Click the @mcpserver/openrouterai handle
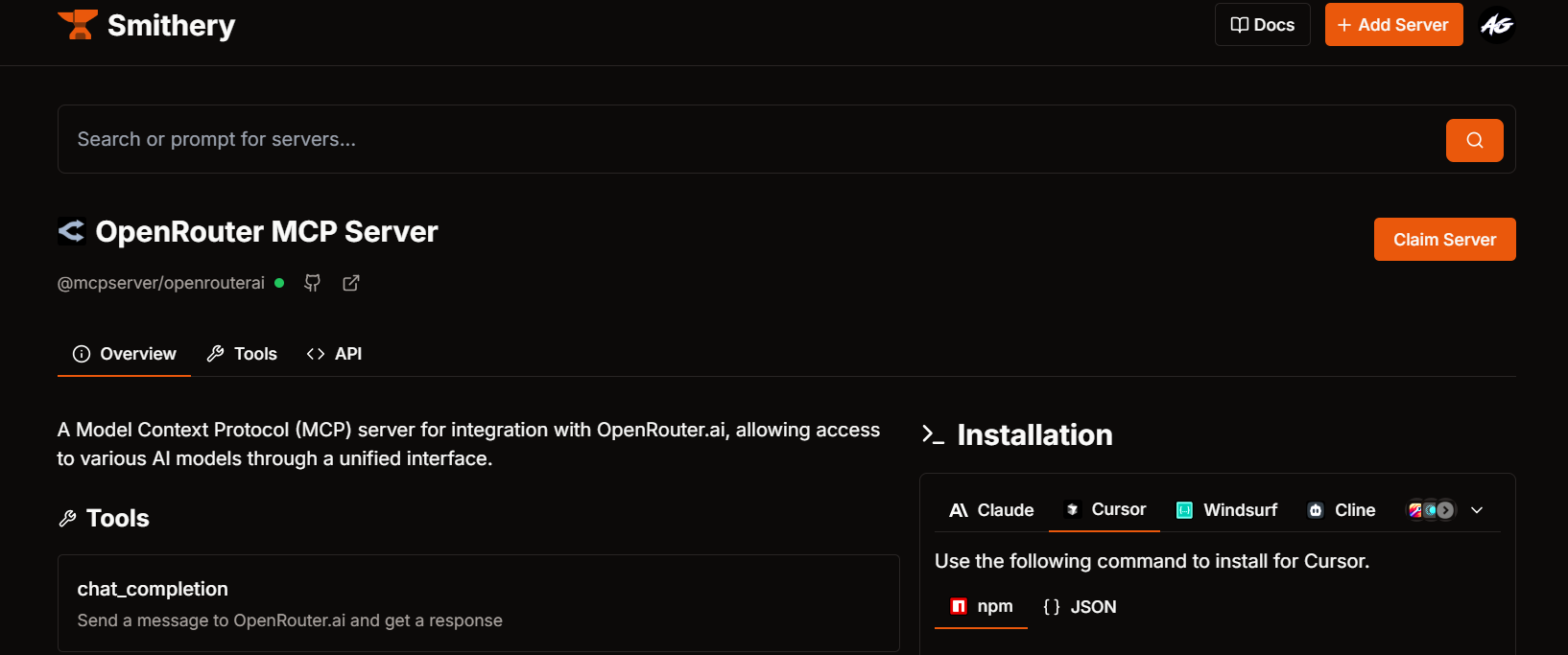This screenshot has width=1568, height=655. pos(161,283)
